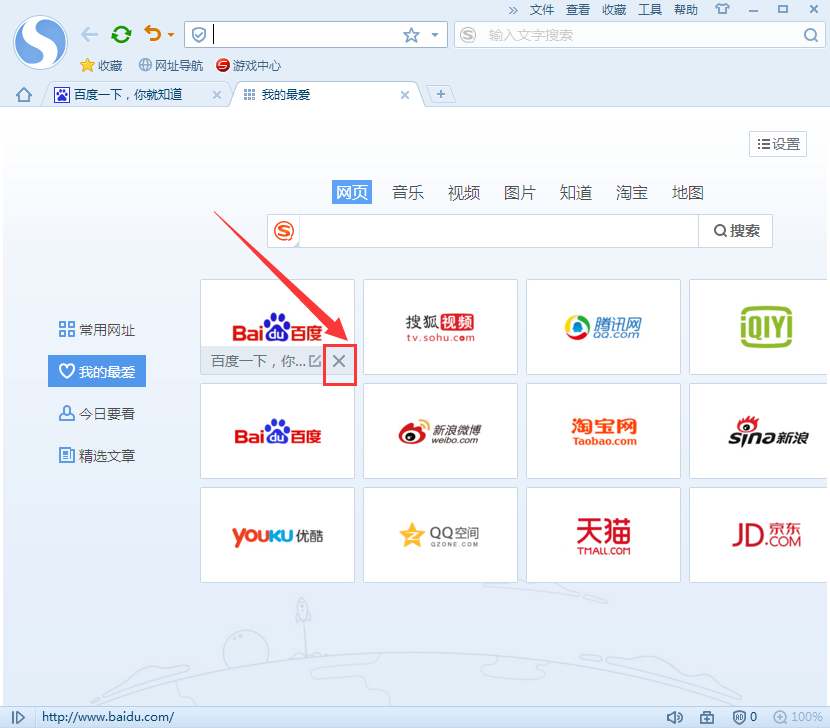Image resolution: width=830 pixels, height=728 pixels.
Task: Open the 工具 menu
Action: pyautogui.click(x=650, y=10)
